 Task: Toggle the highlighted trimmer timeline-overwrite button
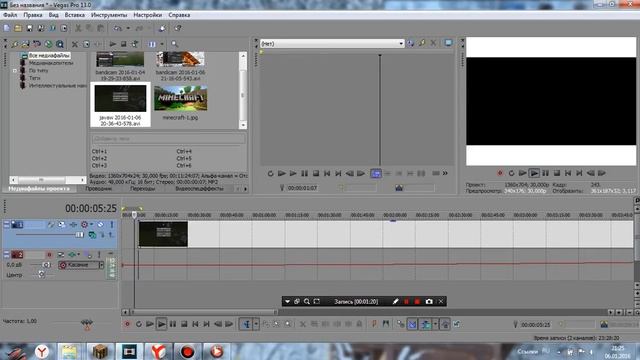pos(376,173)
